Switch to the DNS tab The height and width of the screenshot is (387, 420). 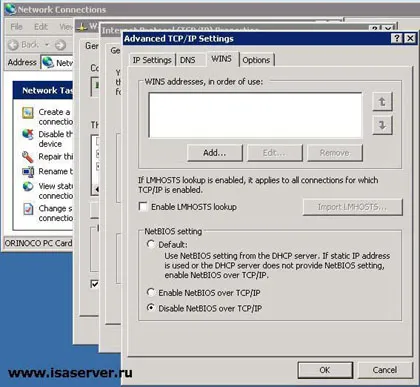point(188,60)
